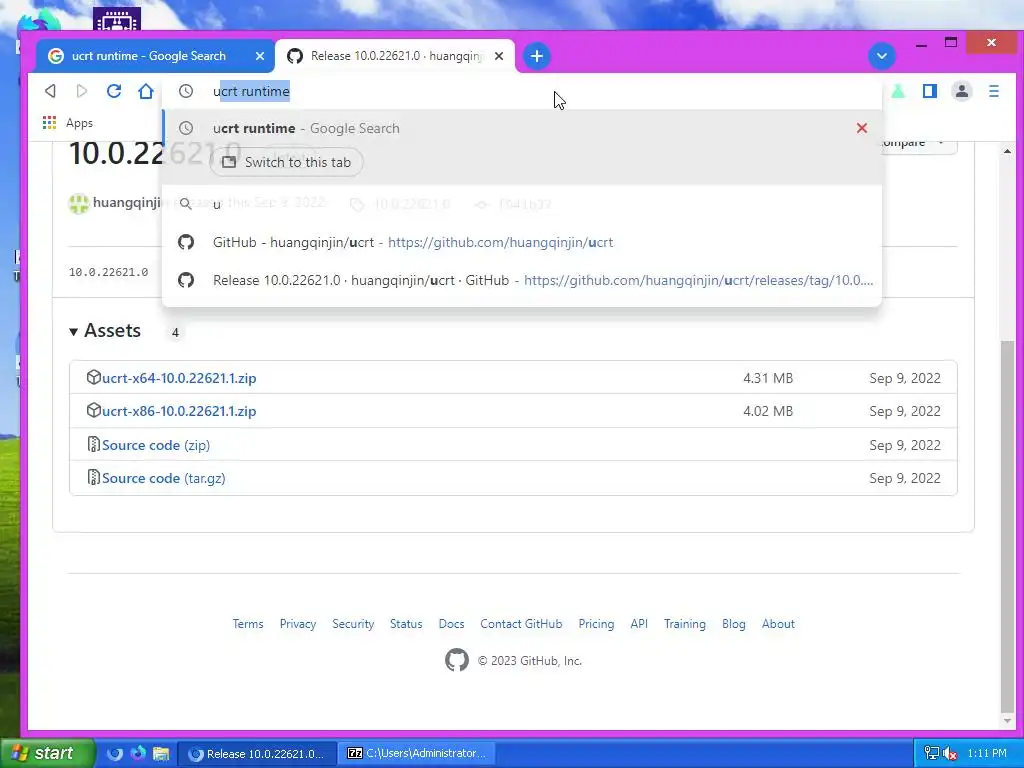This screenshot has width=1024, height=768.
Task: Collapse the Assets section triangle
Action: (73, 332)
